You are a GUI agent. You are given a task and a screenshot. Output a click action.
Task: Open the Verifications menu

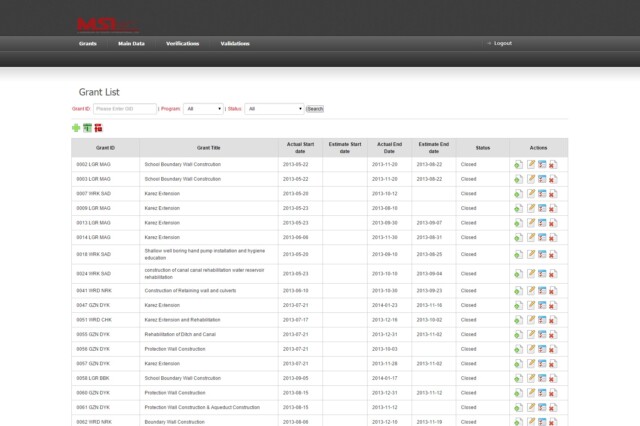(x=182, y=44)
